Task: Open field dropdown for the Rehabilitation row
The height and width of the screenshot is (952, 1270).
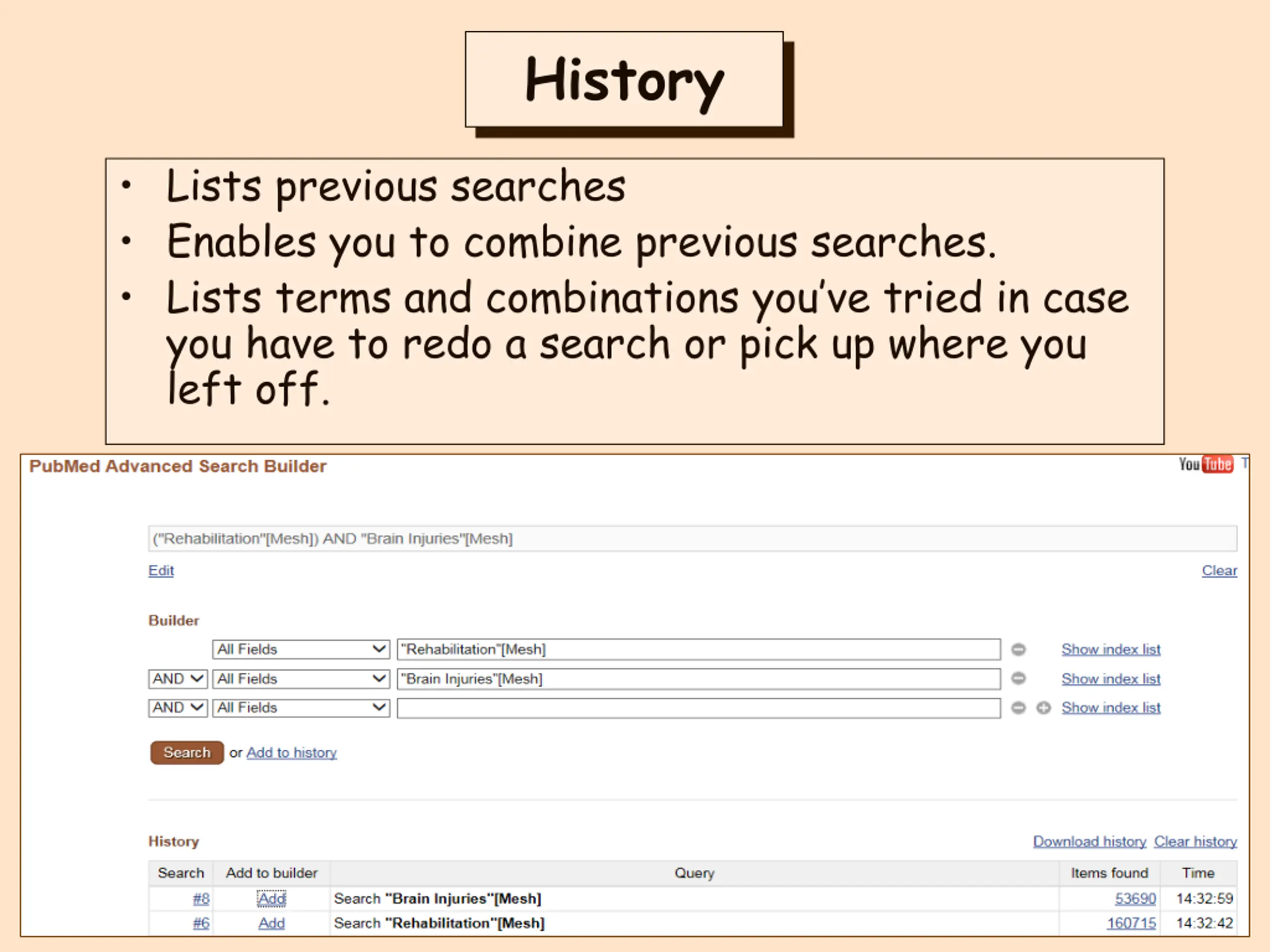Action: point(301,649)
